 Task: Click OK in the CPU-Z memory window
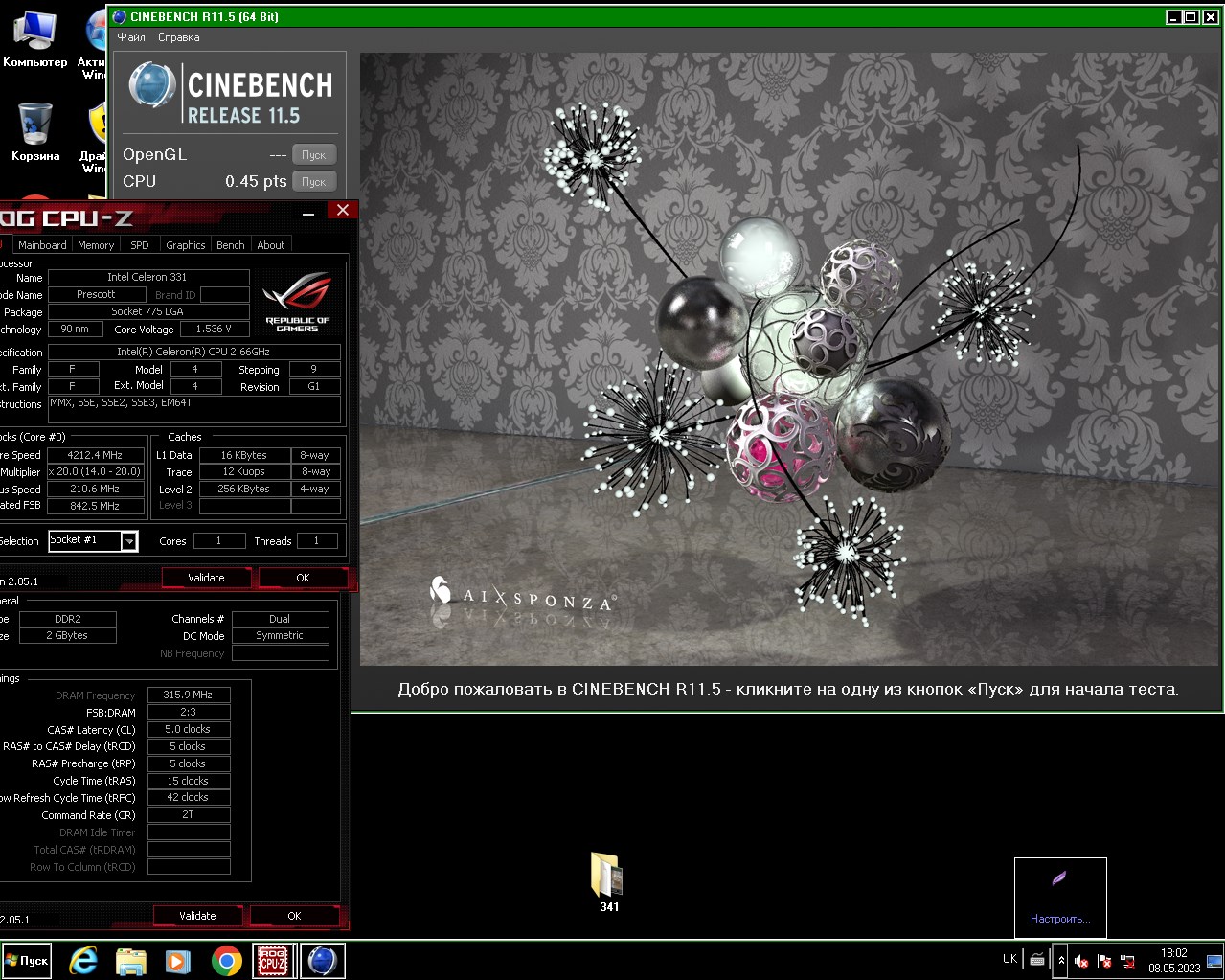tap(294, 916)
